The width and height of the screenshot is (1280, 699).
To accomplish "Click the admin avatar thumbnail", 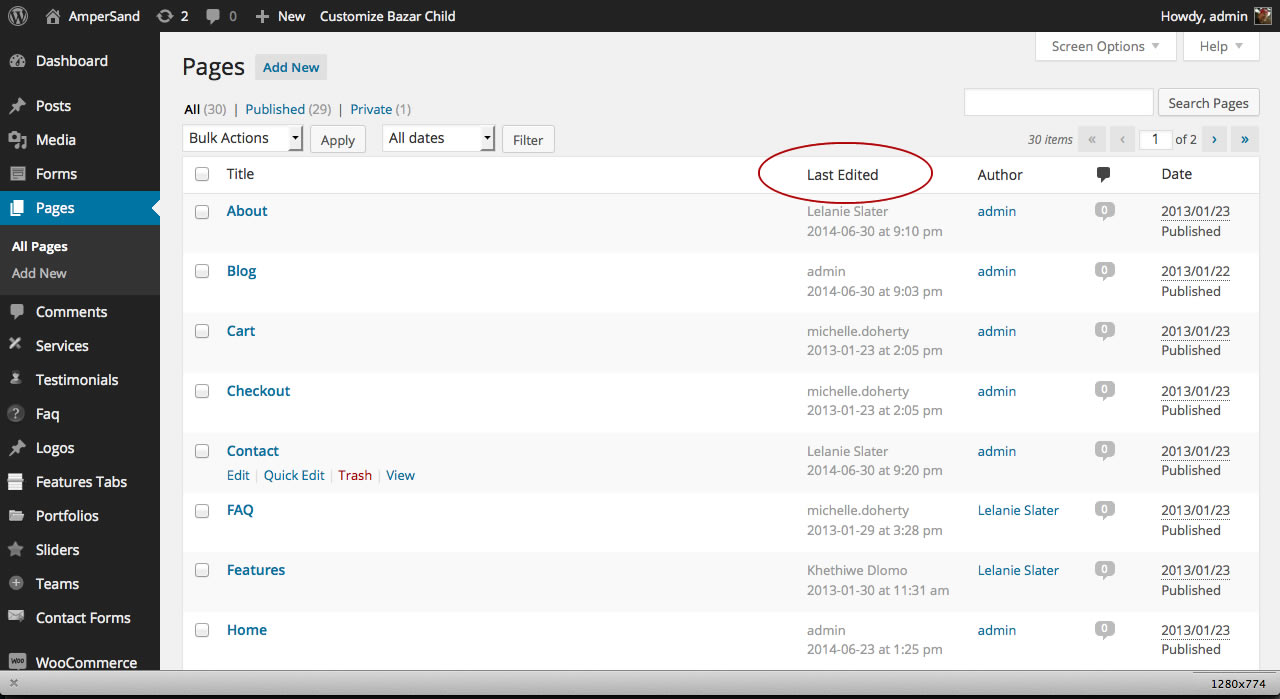I will click(x=1263, y=16).
